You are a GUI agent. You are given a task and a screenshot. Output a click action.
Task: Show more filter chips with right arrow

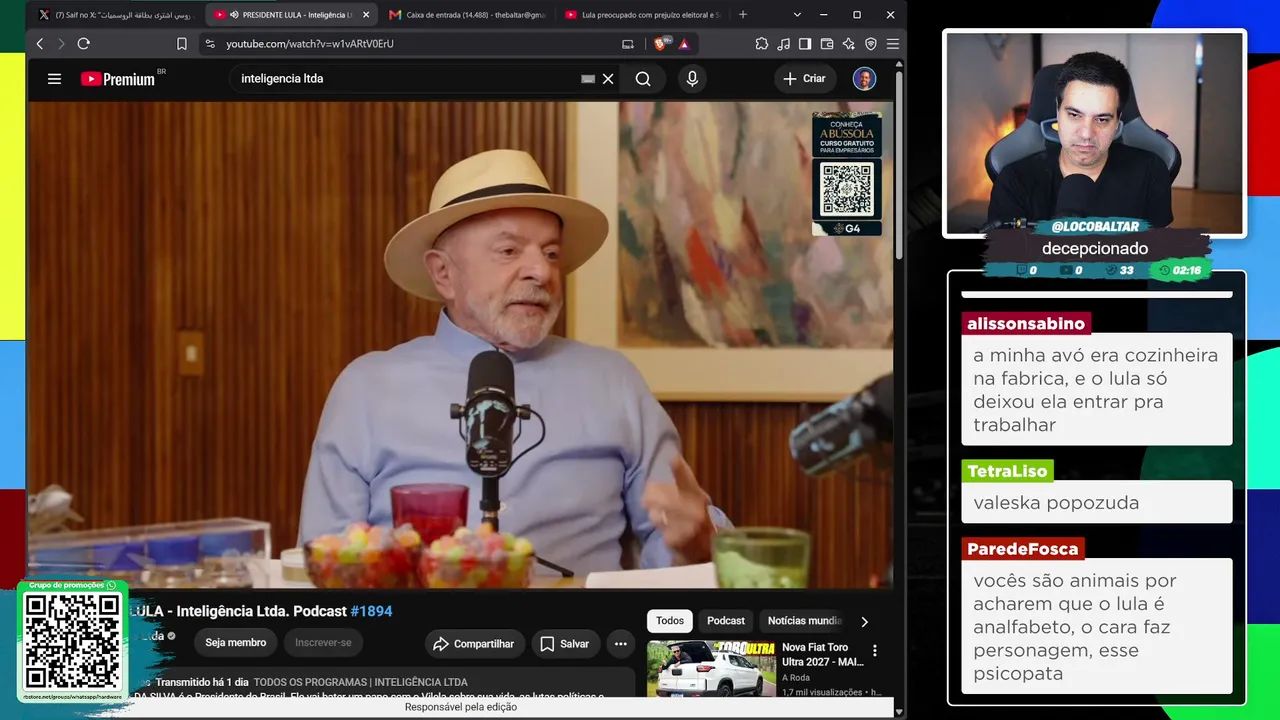click(865, 622)
